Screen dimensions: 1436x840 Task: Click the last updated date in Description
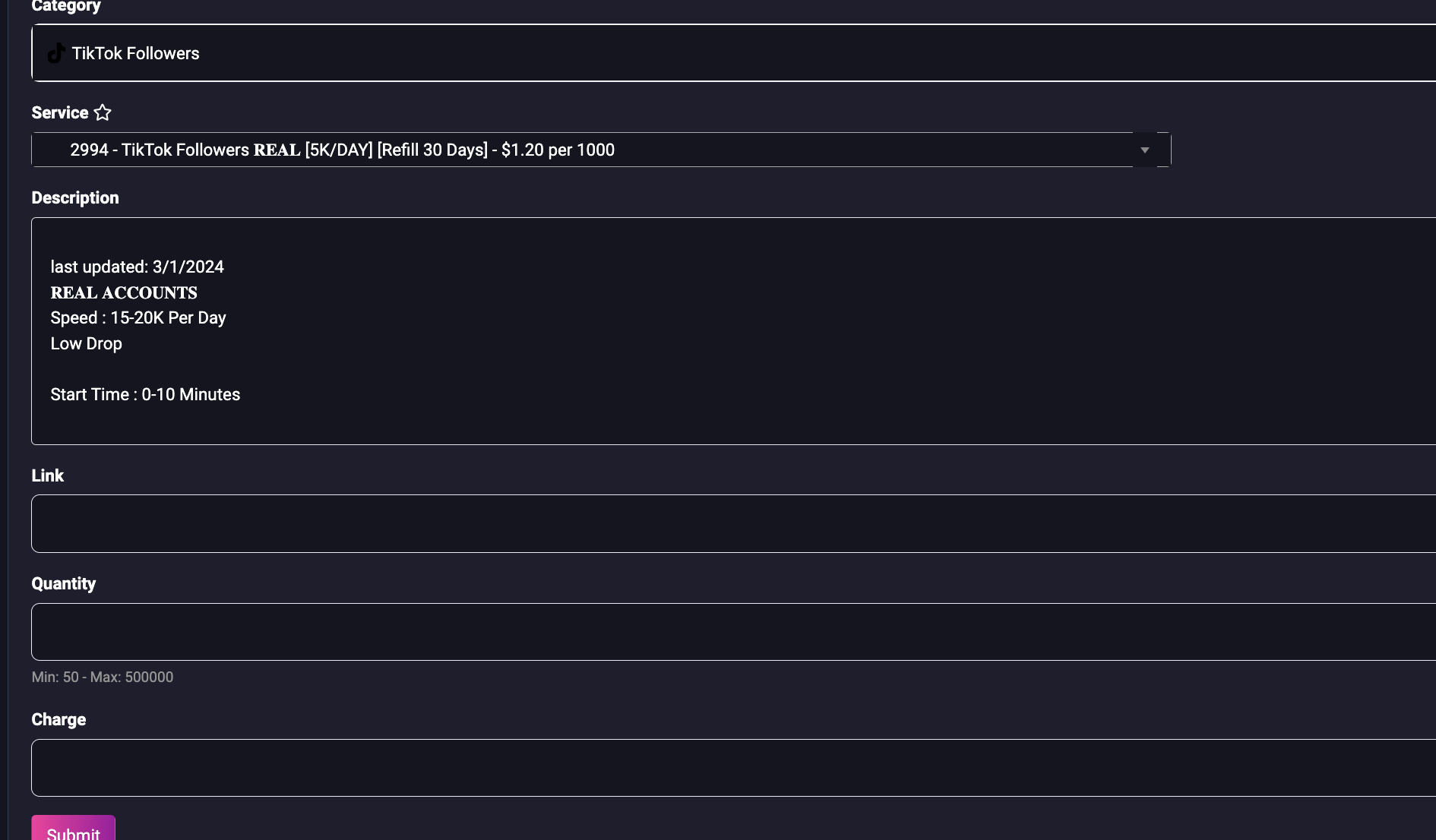click(x=137, y=267)
